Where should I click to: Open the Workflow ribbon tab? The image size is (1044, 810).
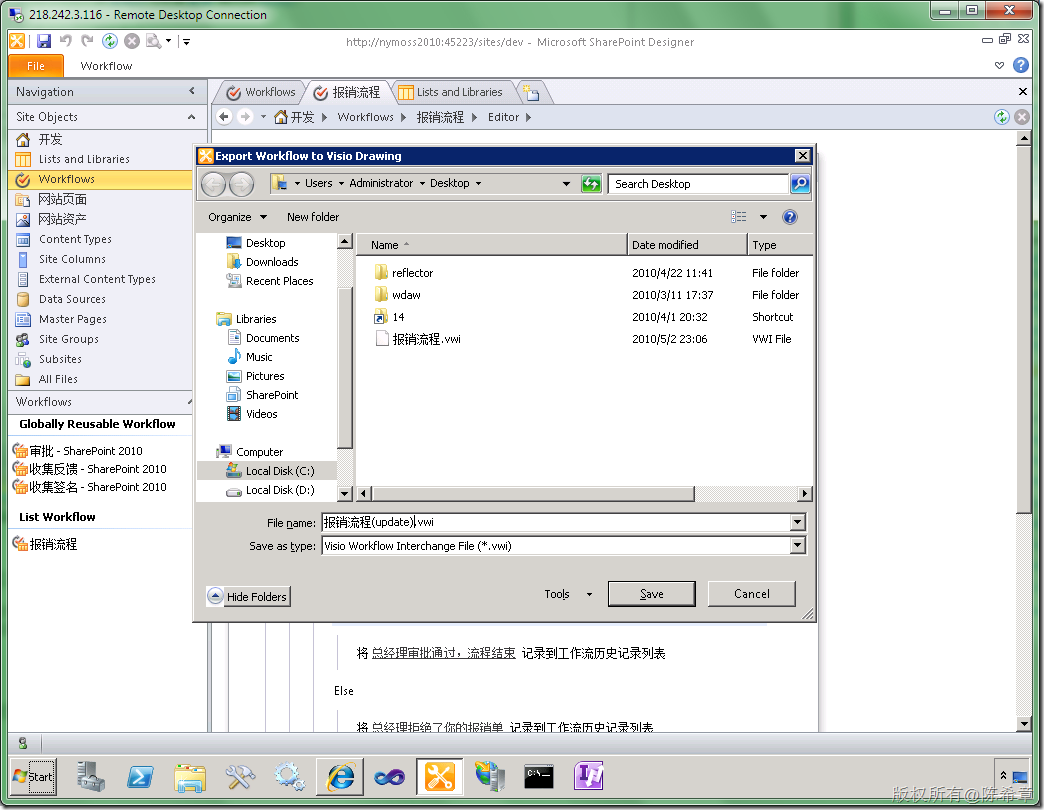107,66
